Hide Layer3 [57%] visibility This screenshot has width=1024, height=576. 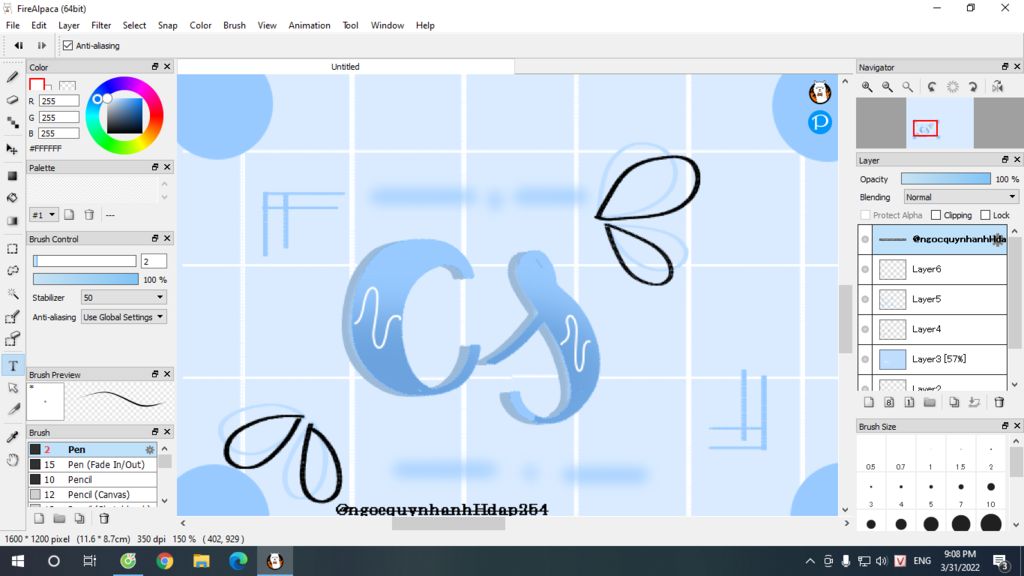click(865, 359)
